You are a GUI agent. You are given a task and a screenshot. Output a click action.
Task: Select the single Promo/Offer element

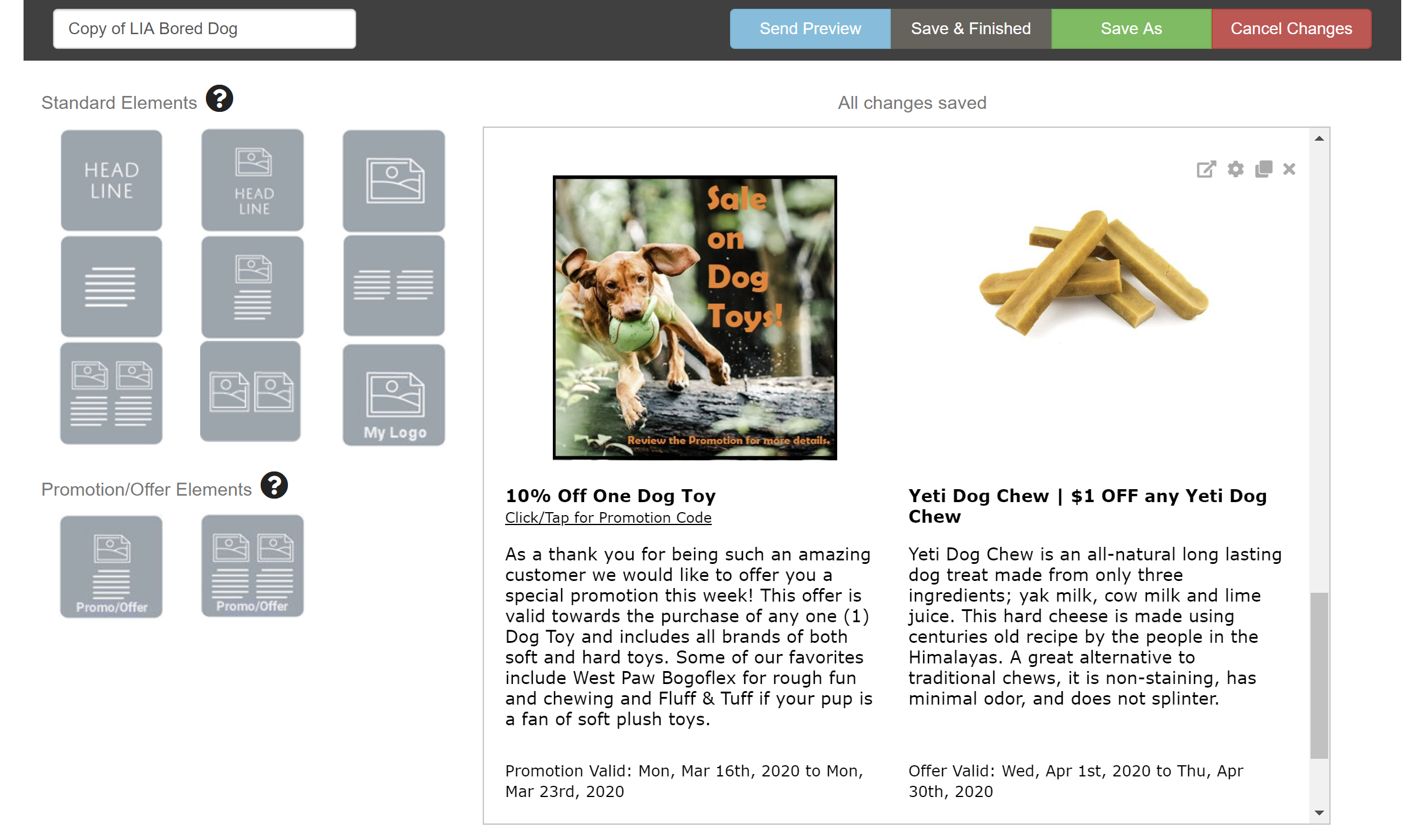click(x=111, y=566)
